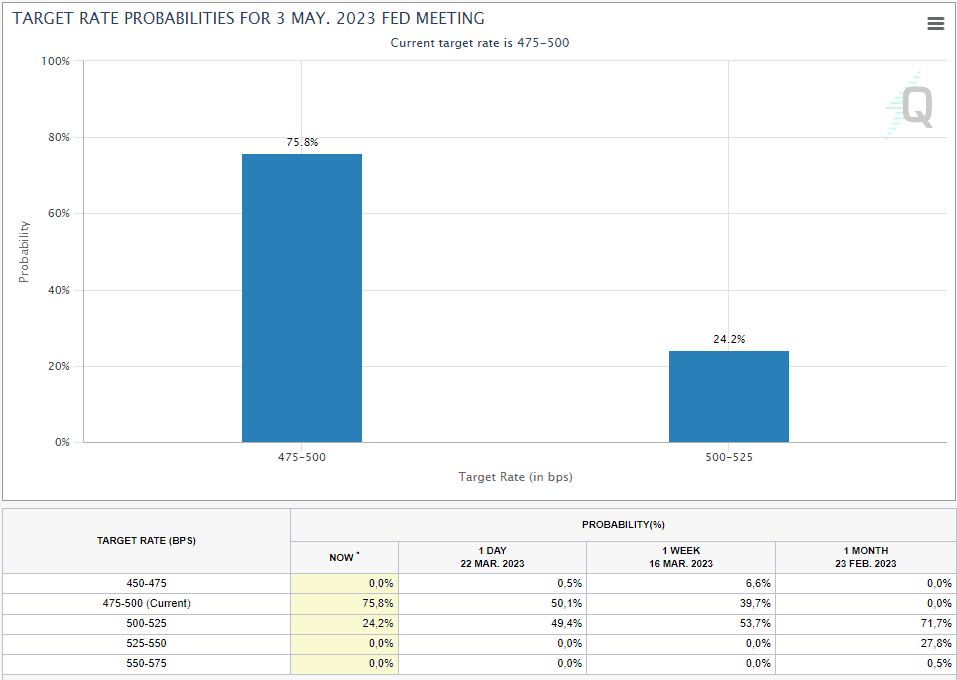
Task: Click the 1 MONTH 23 FEB. 2023 header
Action: point(864,557)
